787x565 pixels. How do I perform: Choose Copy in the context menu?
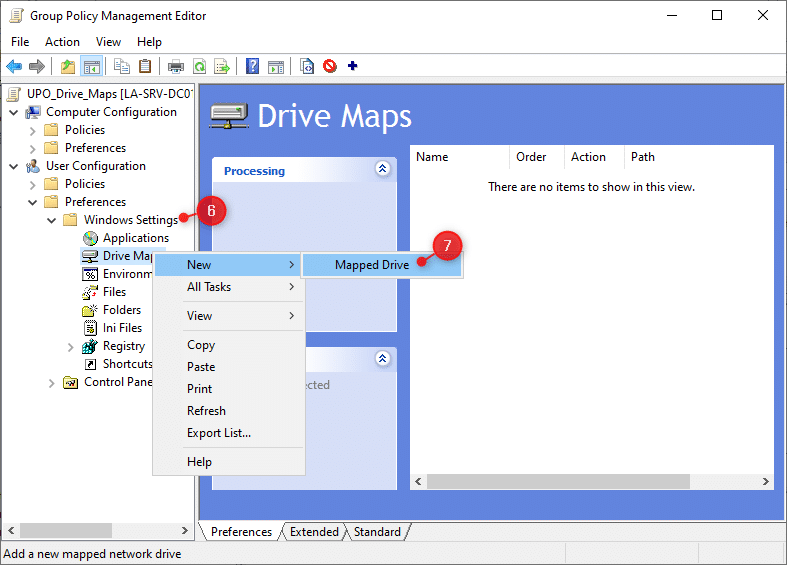click(x=229, y=345)
